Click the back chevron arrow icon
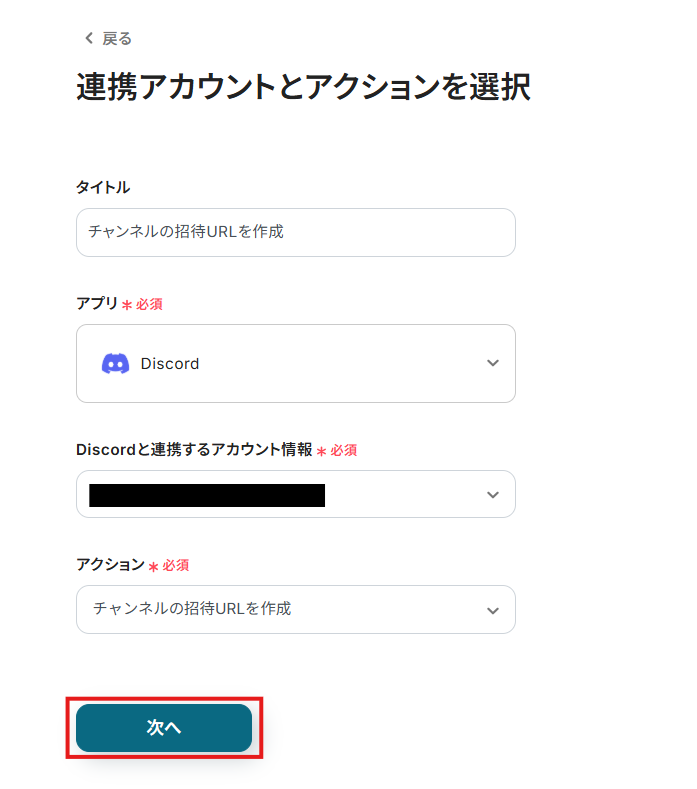Image resolution: width=697 pixels, height=789 pixels. [x=88, y=39]
